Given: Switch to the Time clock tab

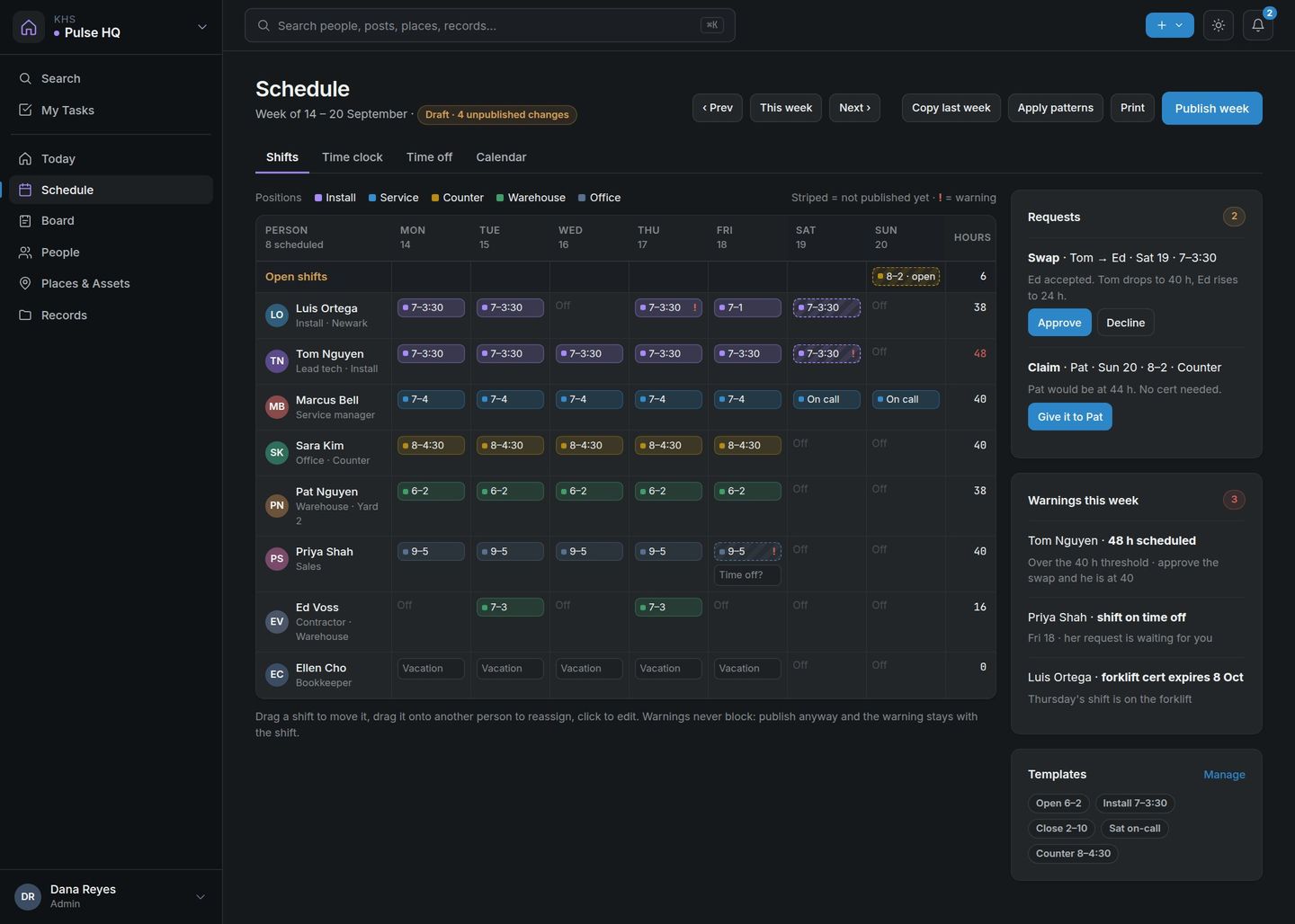Looking at the screenshot, I should pos(353,157).
